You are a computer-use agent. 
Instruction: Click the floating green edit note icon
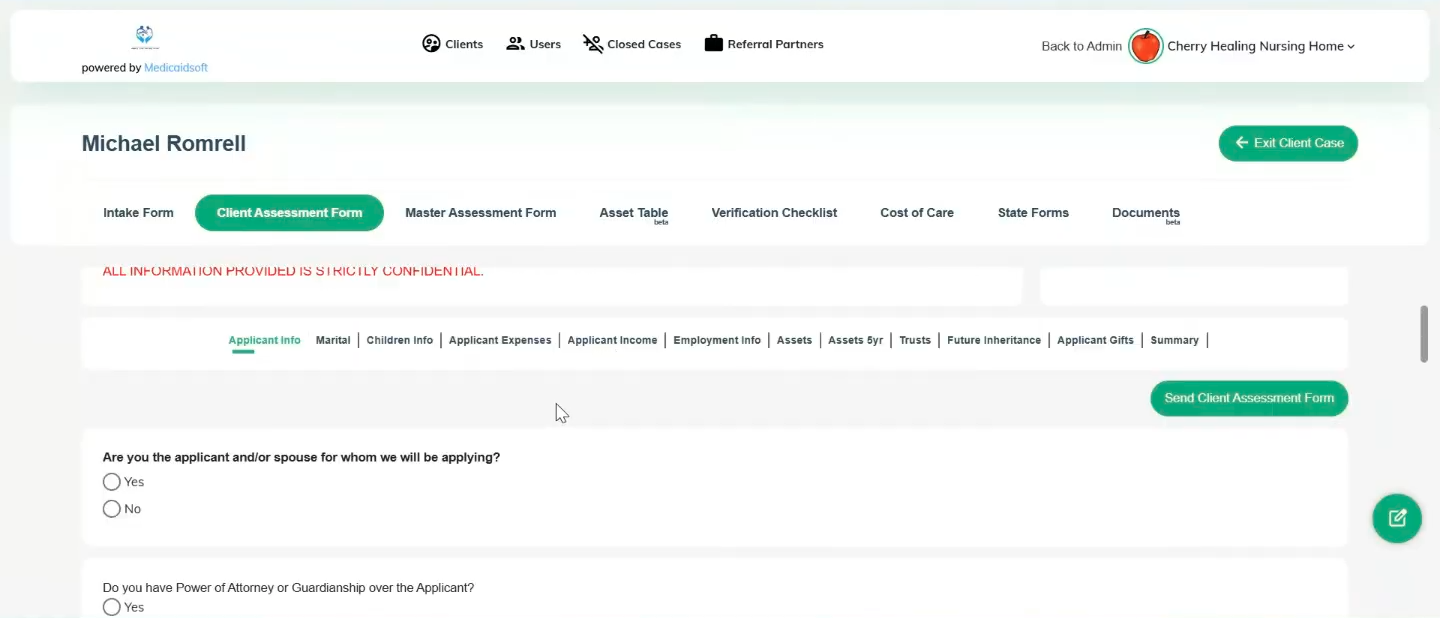(x=1397, y=518)
